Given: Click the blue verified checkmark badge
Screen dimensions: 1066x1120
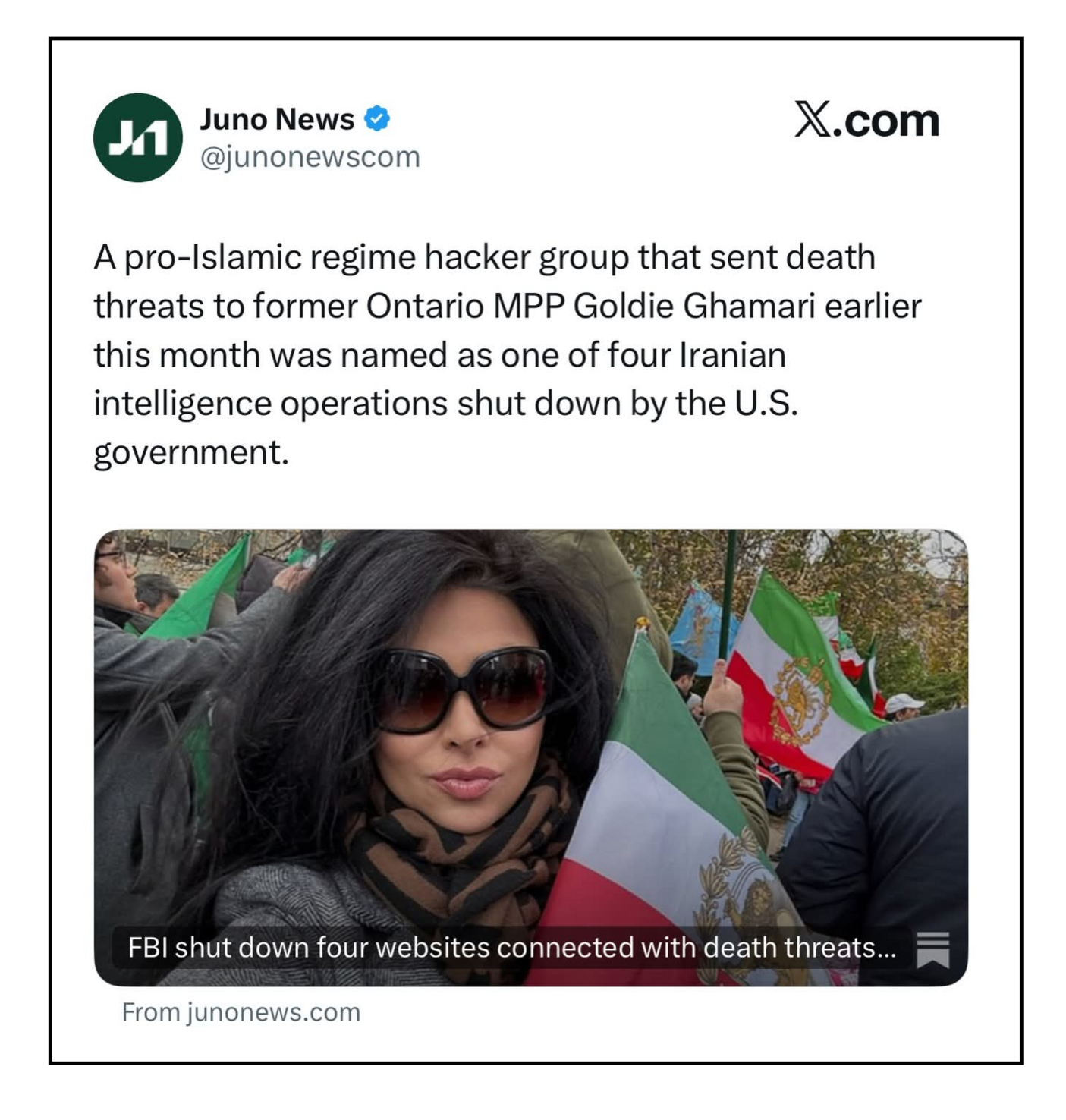Looking at the screenshot, I should (x=377, y=119).
